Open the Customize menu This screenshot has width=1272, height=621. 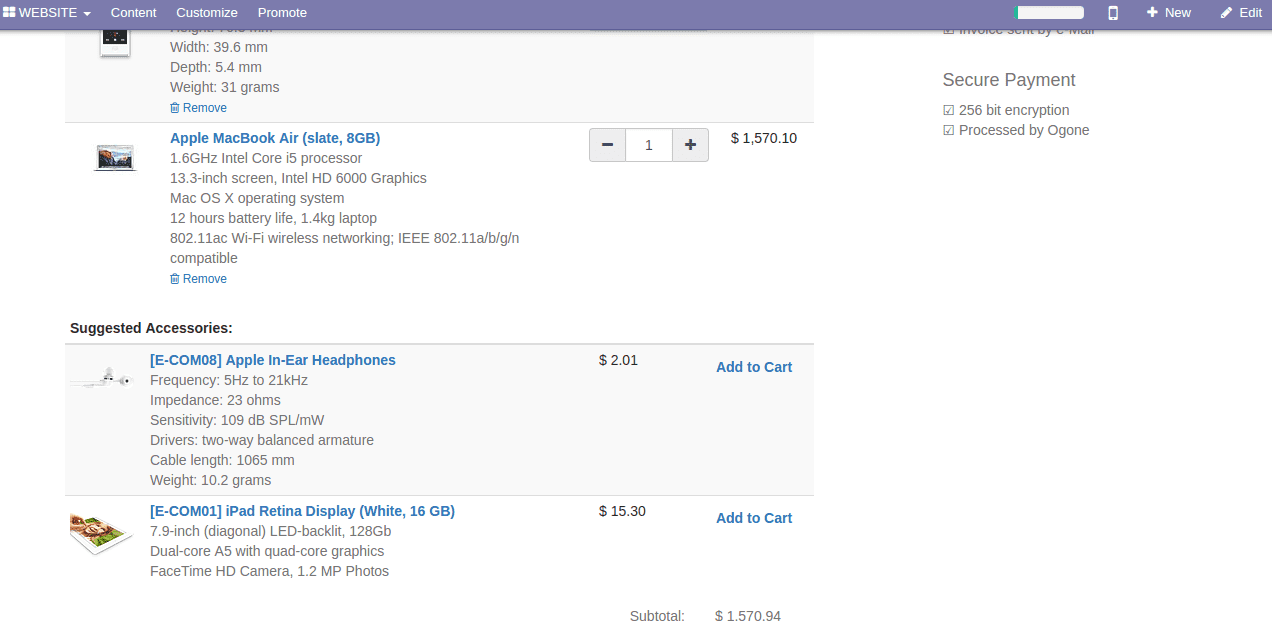[207, 13]
